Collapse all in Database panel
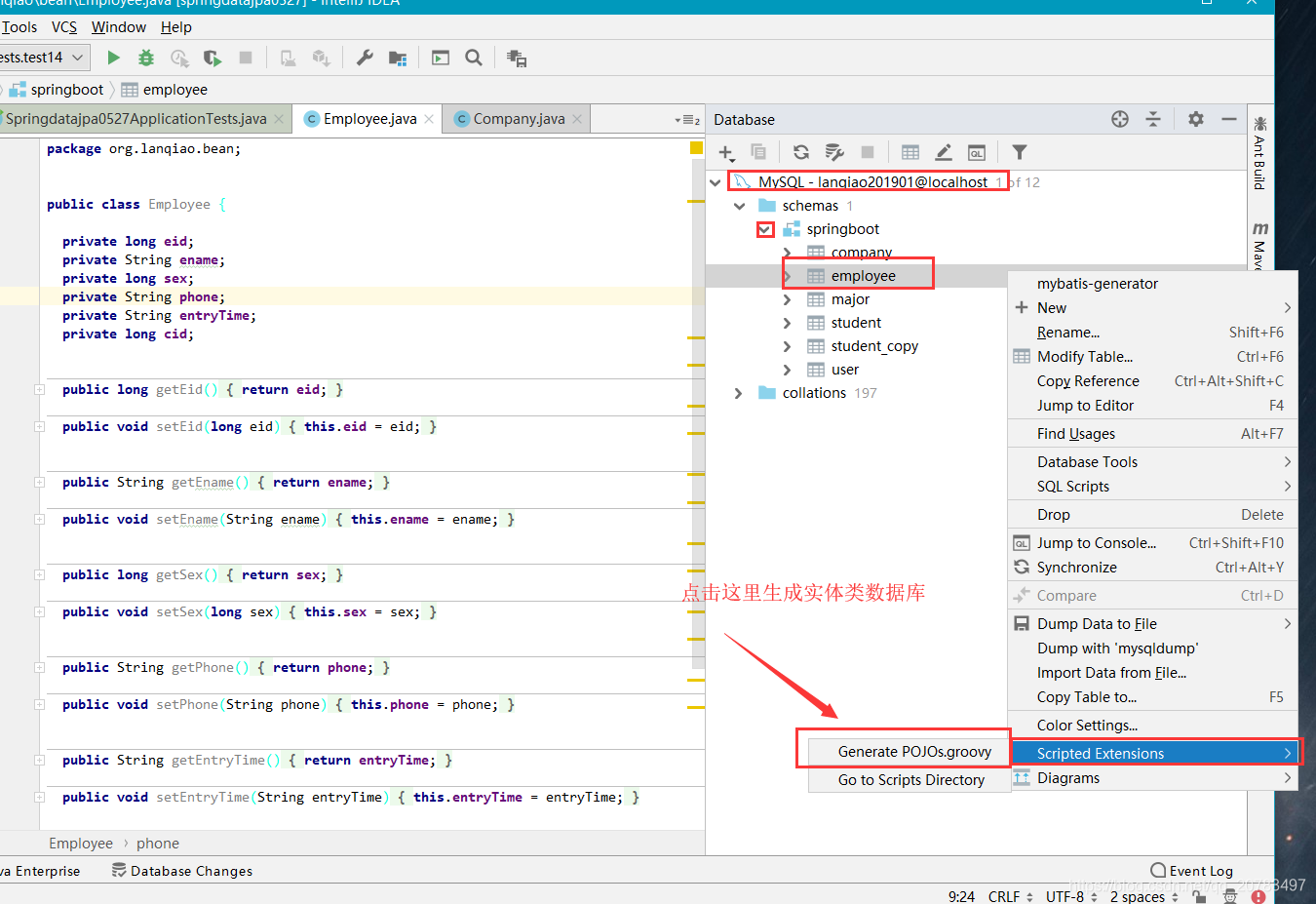The width and height of the screenshot is (1316, 904). pyautogui.click(x=1153, y=119)
